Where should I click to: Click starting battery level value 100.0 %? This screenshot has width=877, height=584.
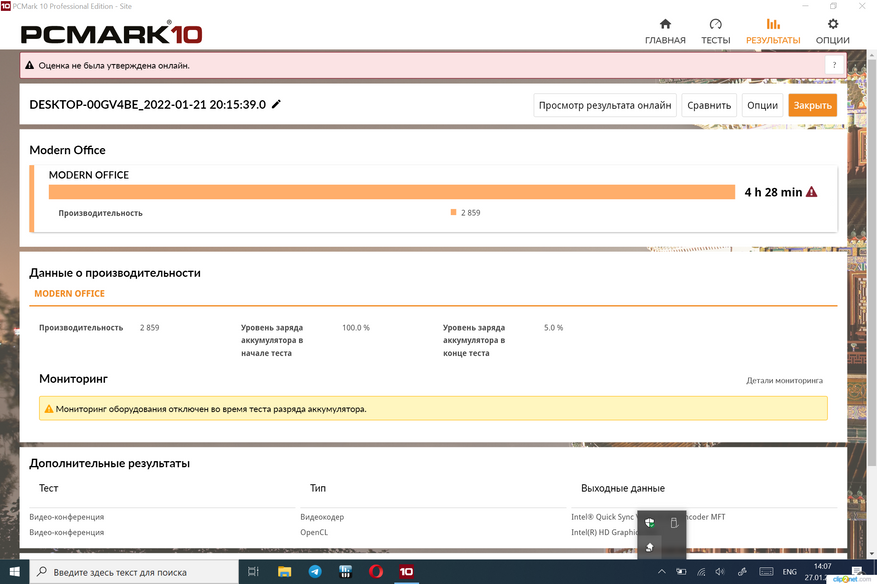[356, 328]
